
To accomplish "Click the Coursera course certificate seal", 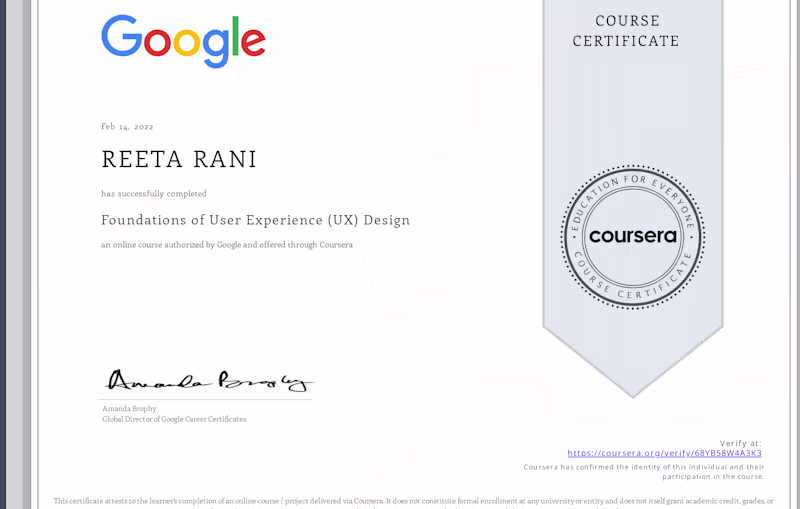I will (633, 237).
